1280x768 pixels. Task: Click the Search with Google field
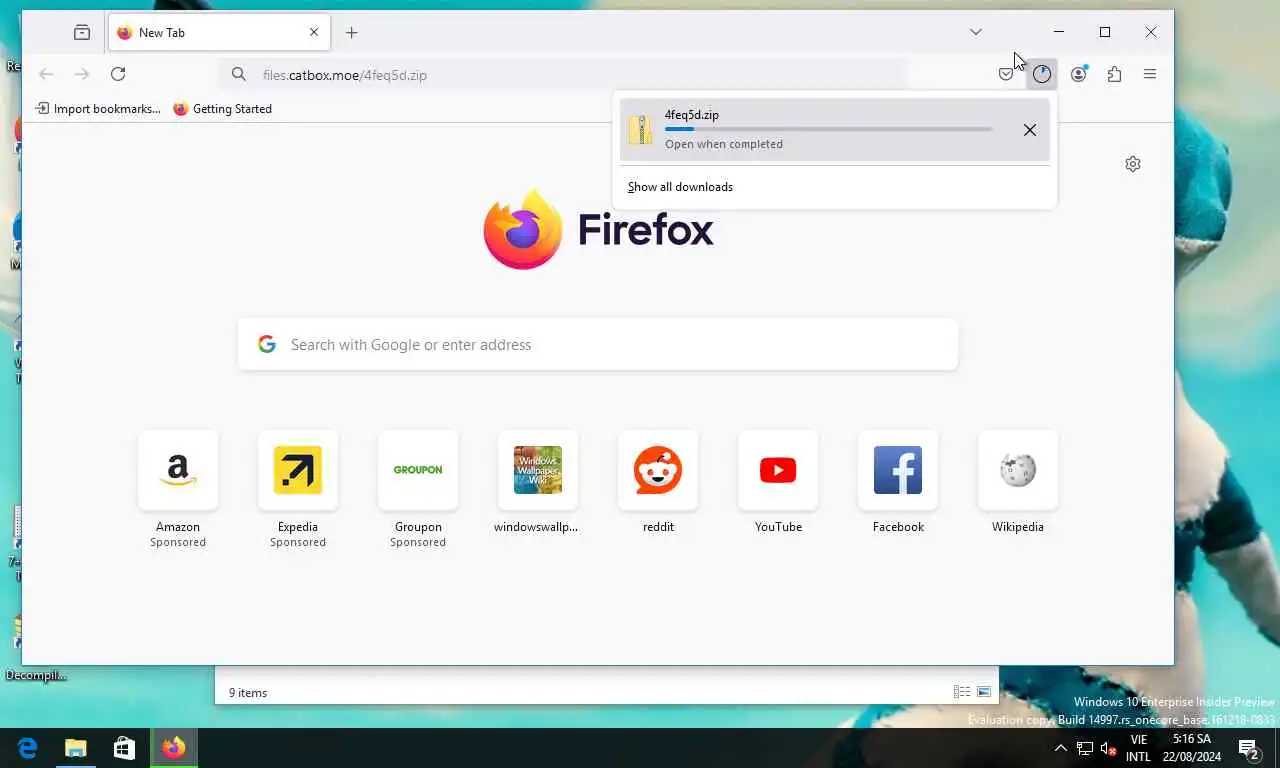click(x=598, y=344)
